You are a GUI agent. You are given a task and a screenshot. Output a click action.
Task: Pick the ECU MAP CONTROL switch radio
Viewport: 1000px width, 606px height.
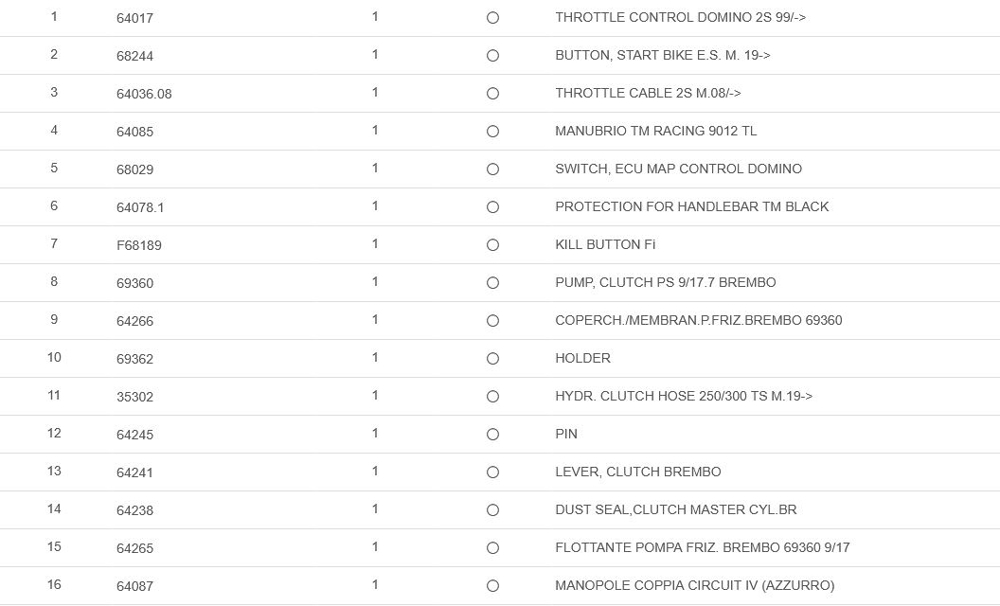tap(492, 170)
